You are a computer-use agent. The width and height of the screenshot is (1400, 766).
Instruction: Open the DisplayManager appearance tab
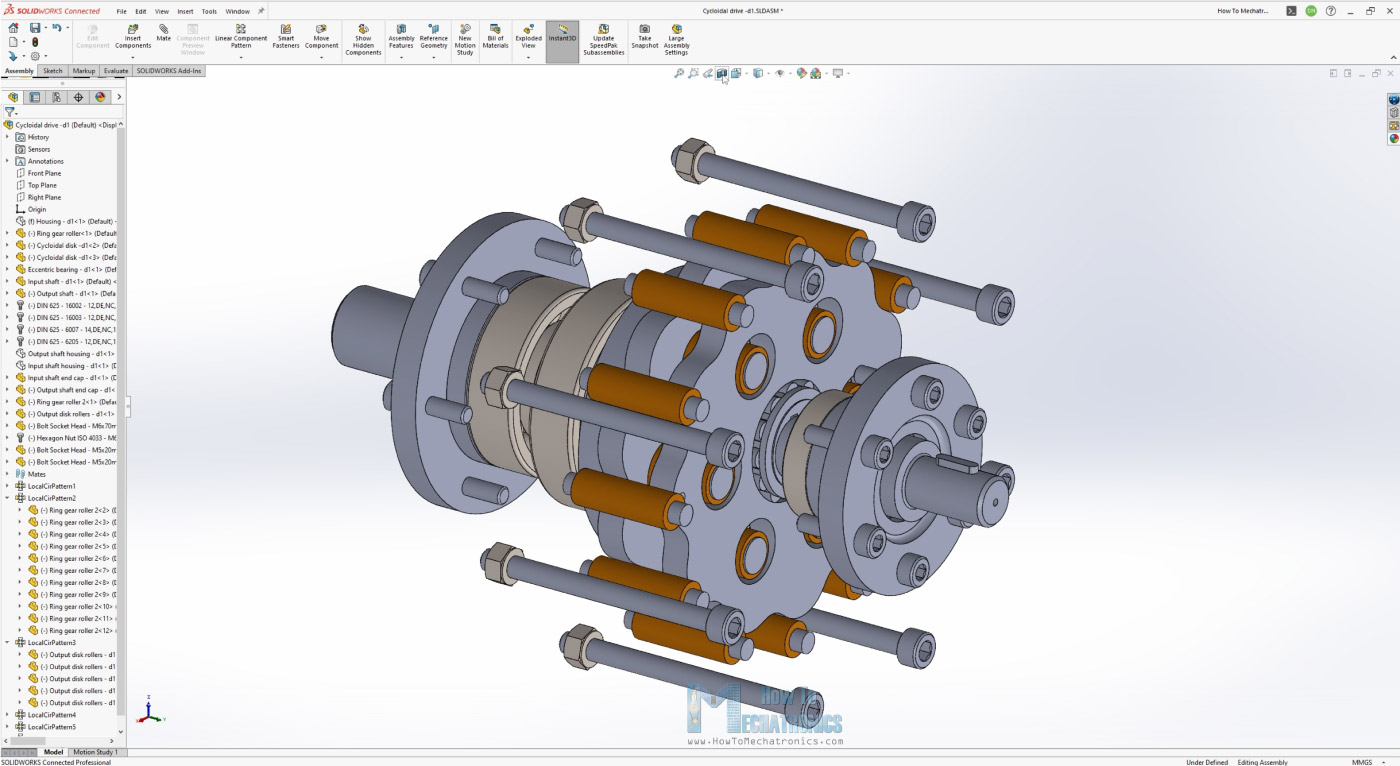point(100,97)
